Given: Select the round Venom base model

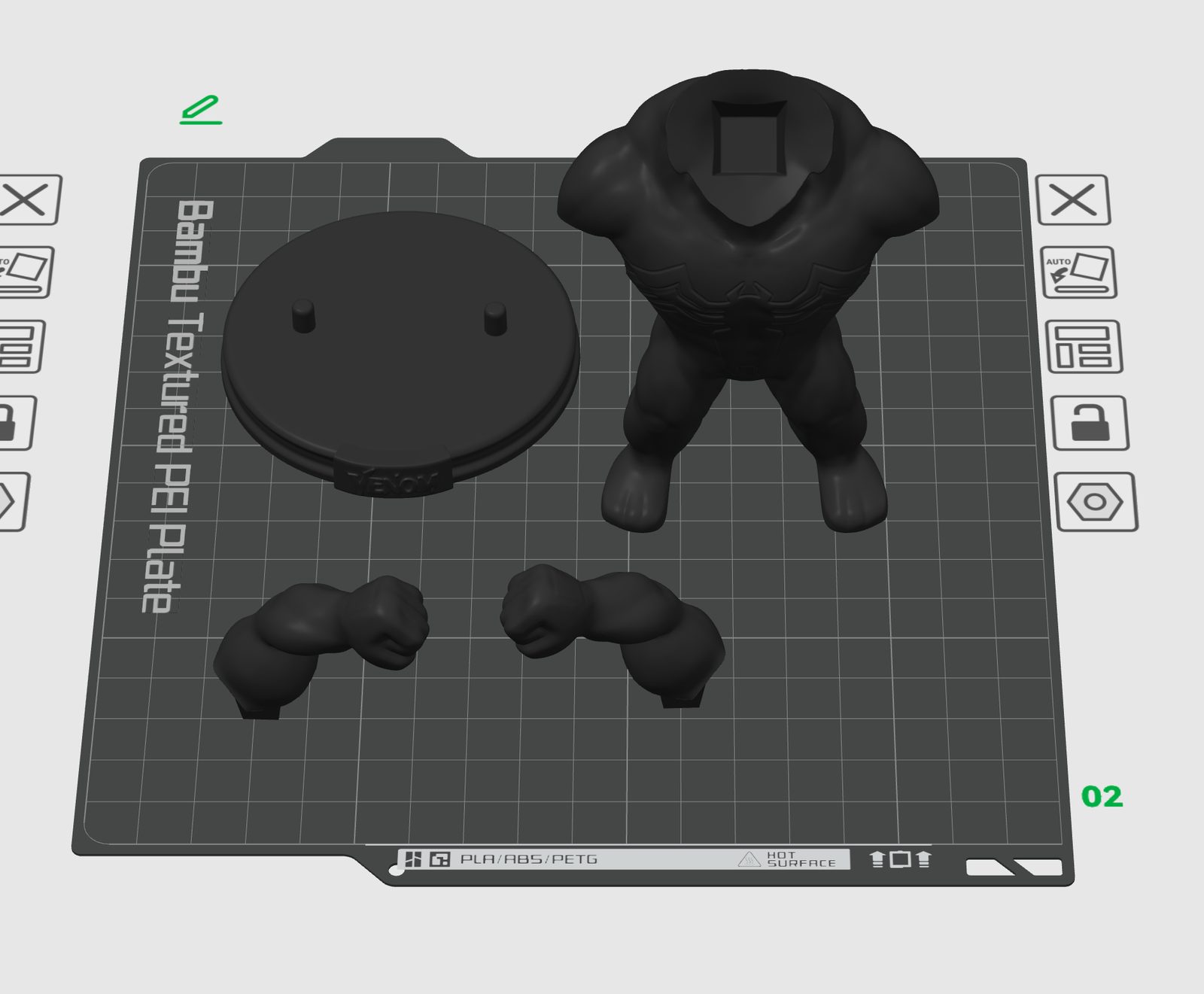Looking at the screenshot, I should pos(400,354).
